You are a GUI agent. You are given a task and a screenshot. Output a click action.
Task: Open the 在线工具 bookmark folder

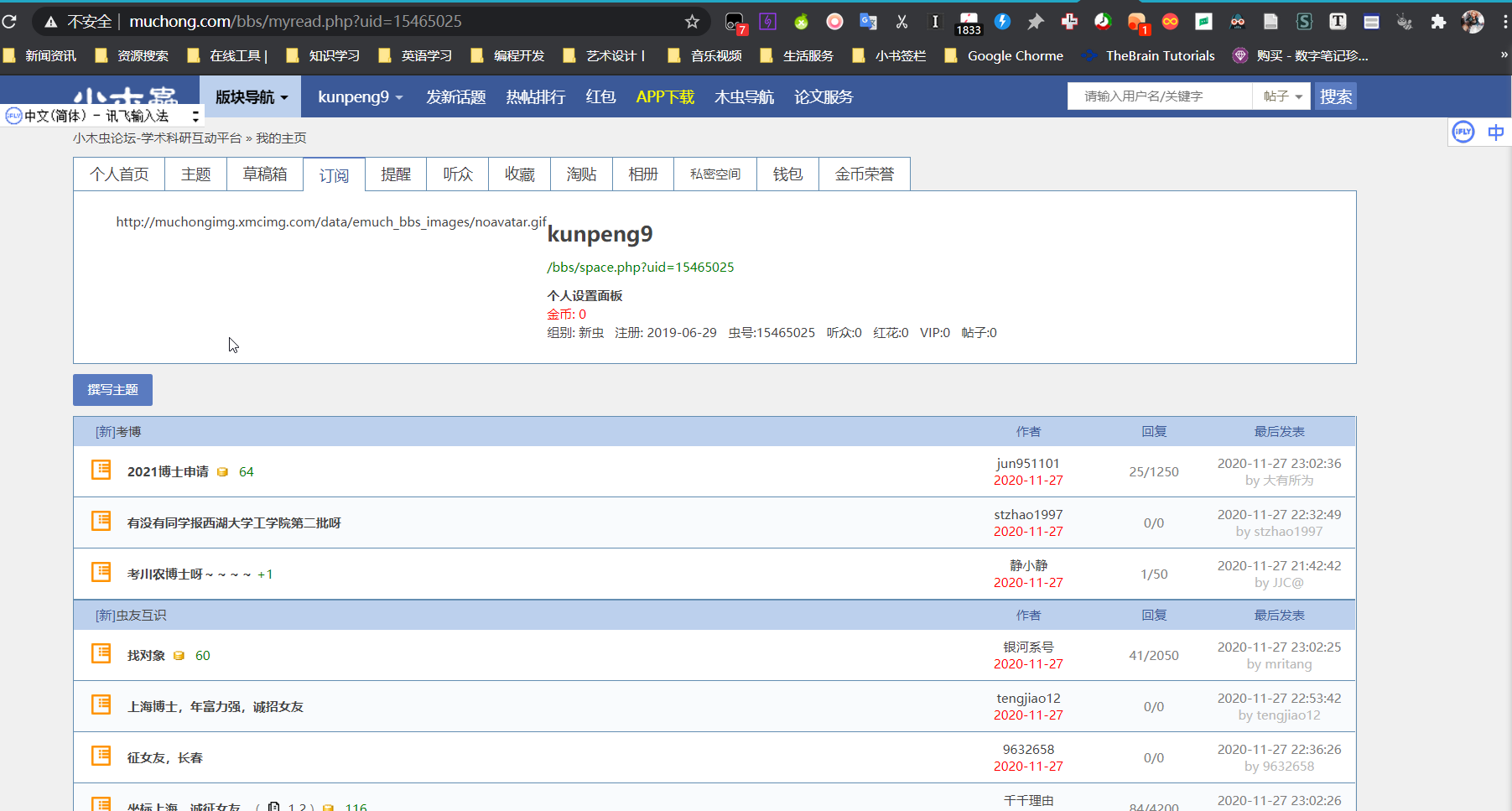(x=227, y=56)
